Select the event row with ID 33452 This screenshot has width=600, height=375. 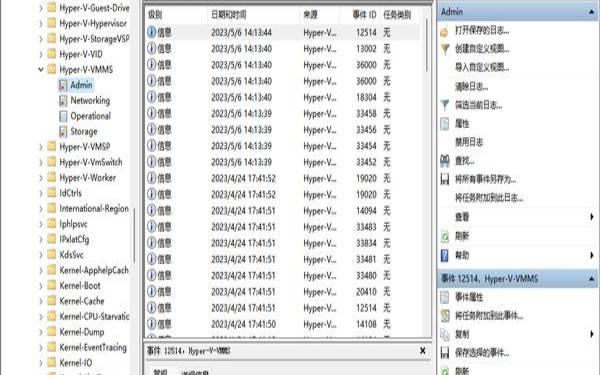click(282, 162)
